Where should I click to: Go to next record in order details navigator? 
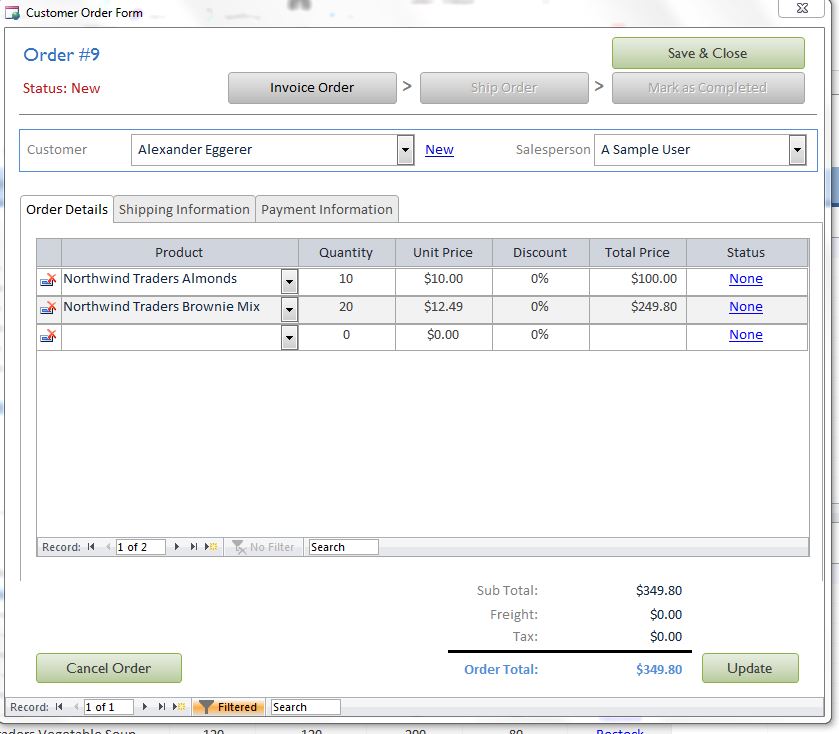point(177,547)
